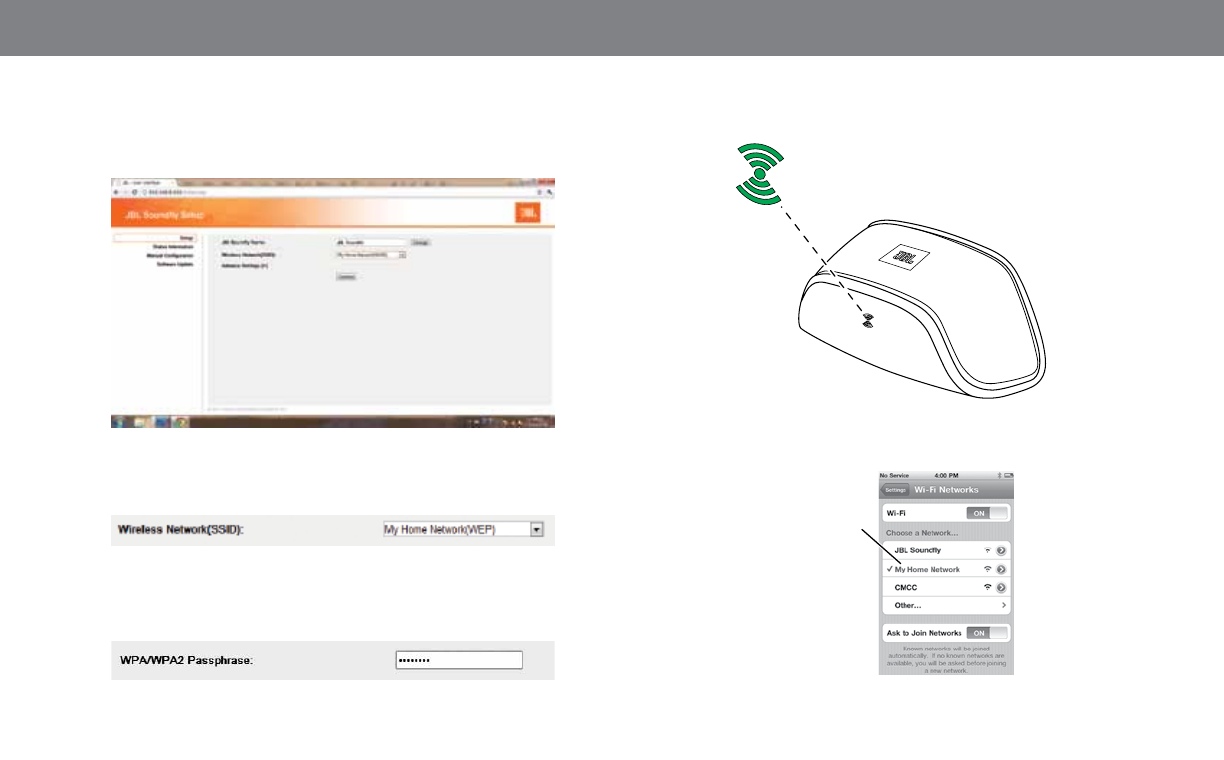Click the browser reload icon

(133, 190)
